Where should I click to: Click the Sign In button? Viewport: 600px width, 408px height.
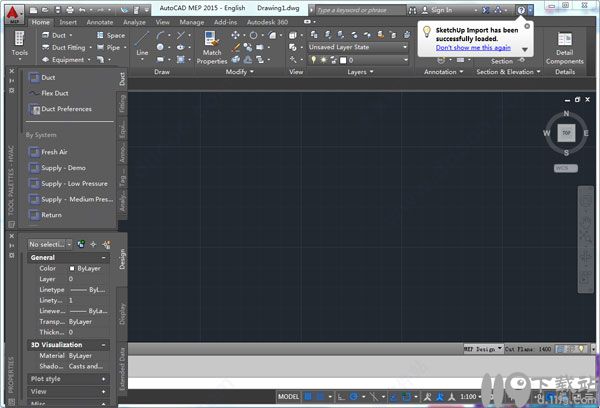(437, 10)
